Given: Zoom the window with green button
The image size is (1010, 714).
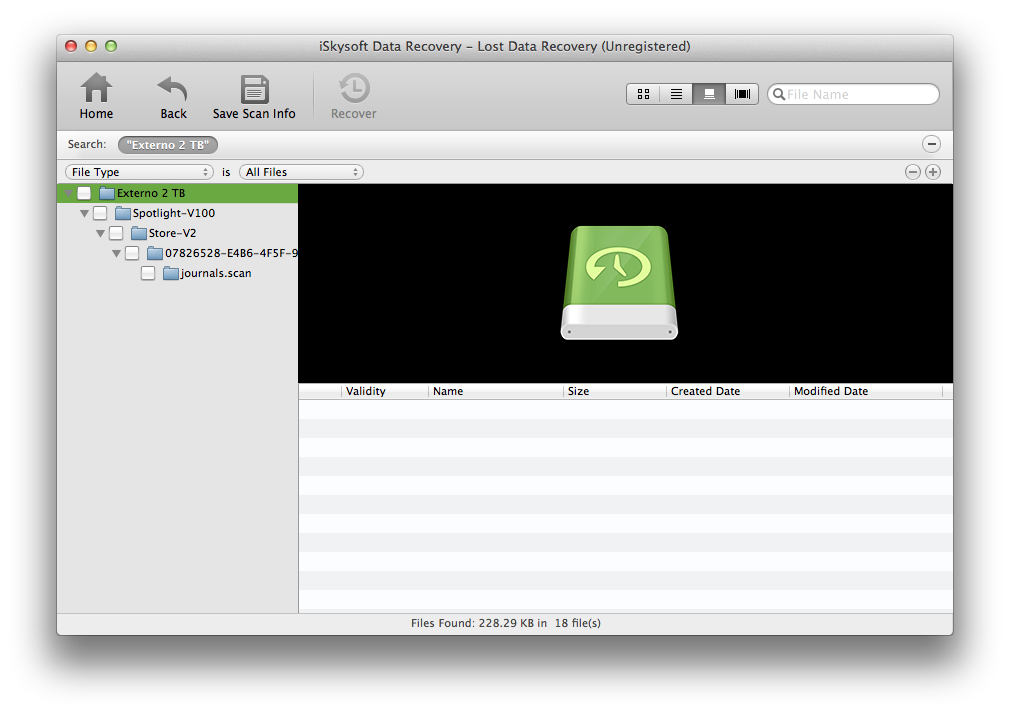Looking at the screenshot, I should (x=111, y=46).
